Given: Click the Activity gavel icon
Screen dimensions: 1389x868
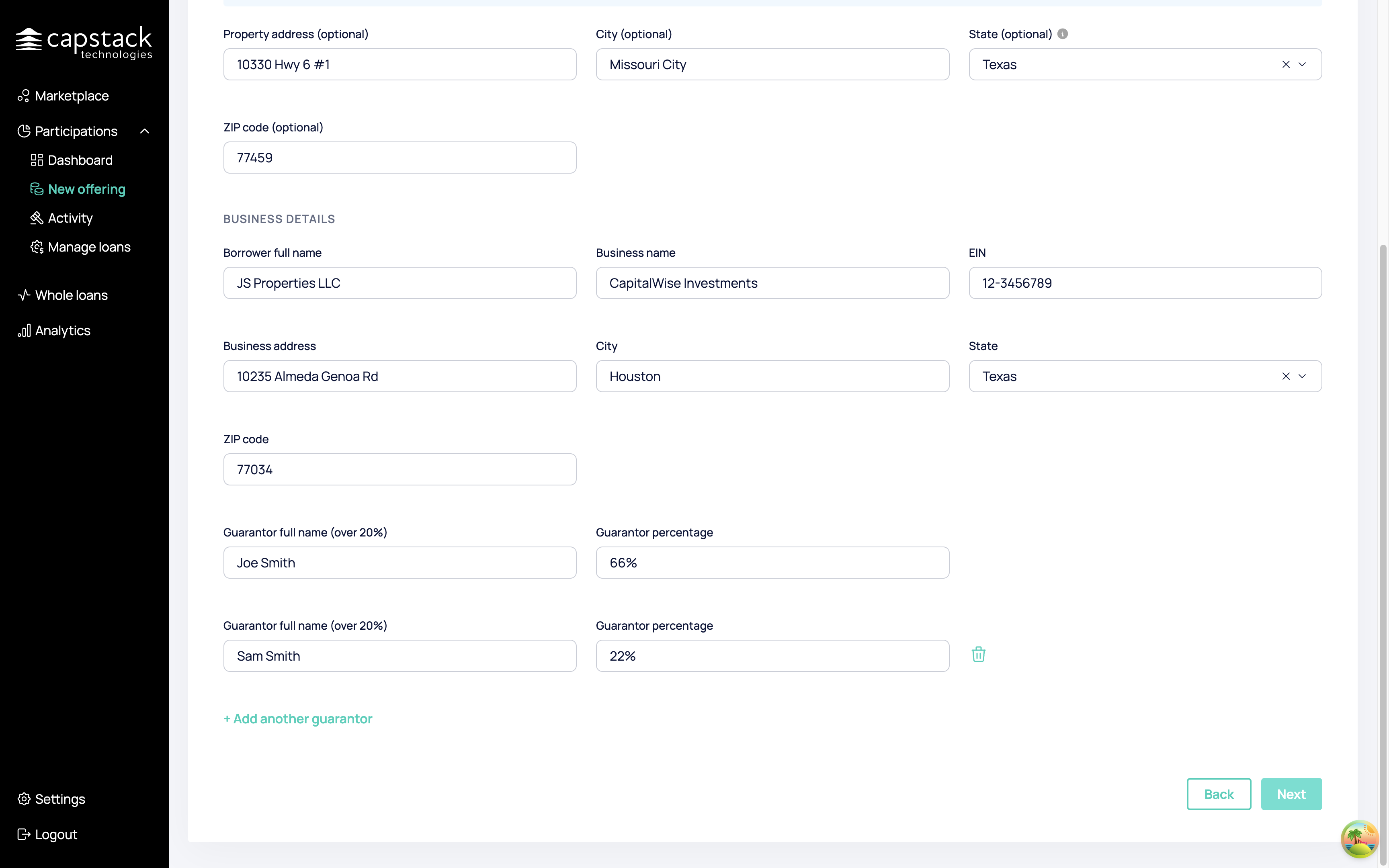Looking at the screenshot, I should [x=37, y=218].
